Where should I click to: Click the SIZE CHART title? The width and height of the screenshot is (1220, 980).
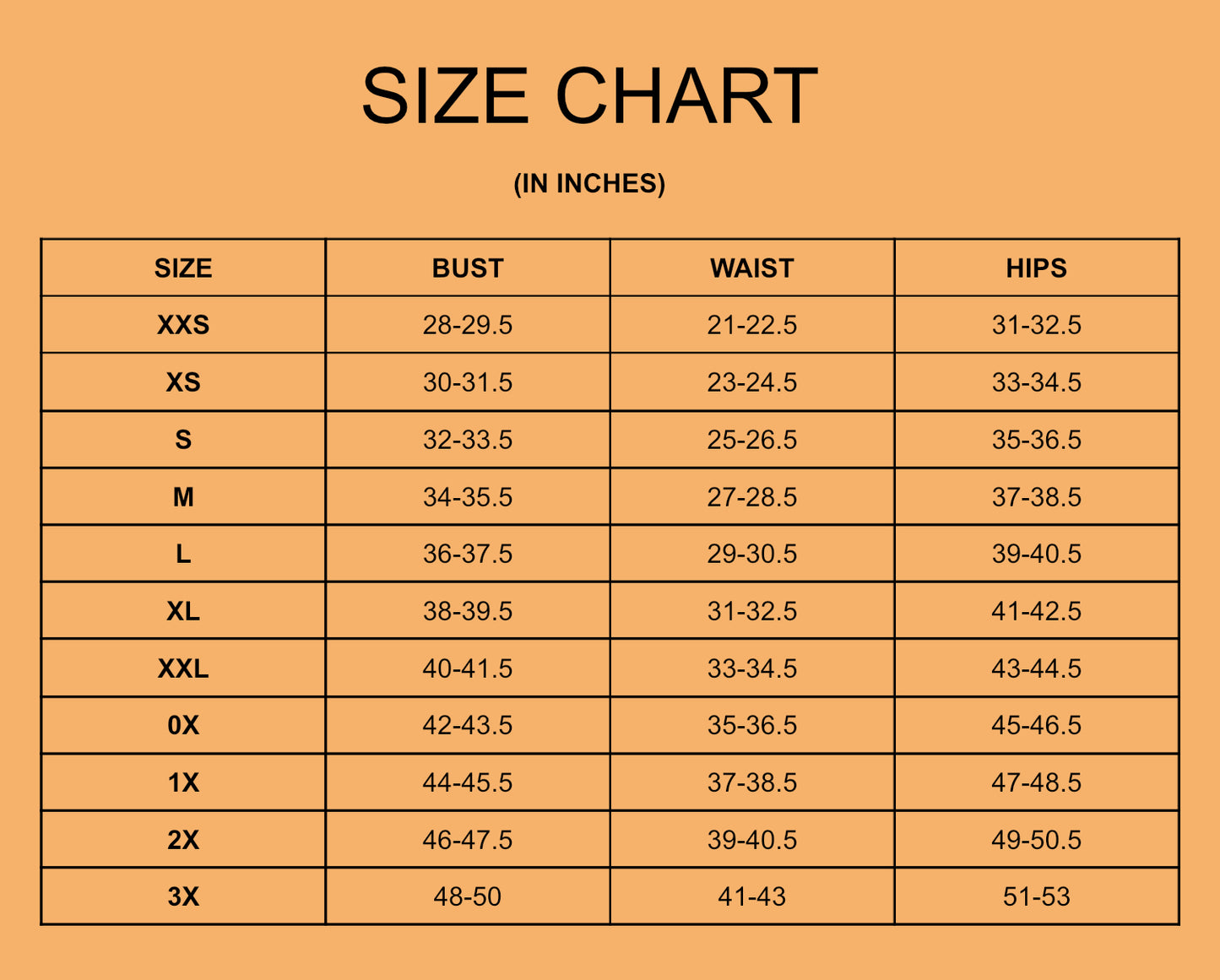pyautogui.click(x=589, y=96)
